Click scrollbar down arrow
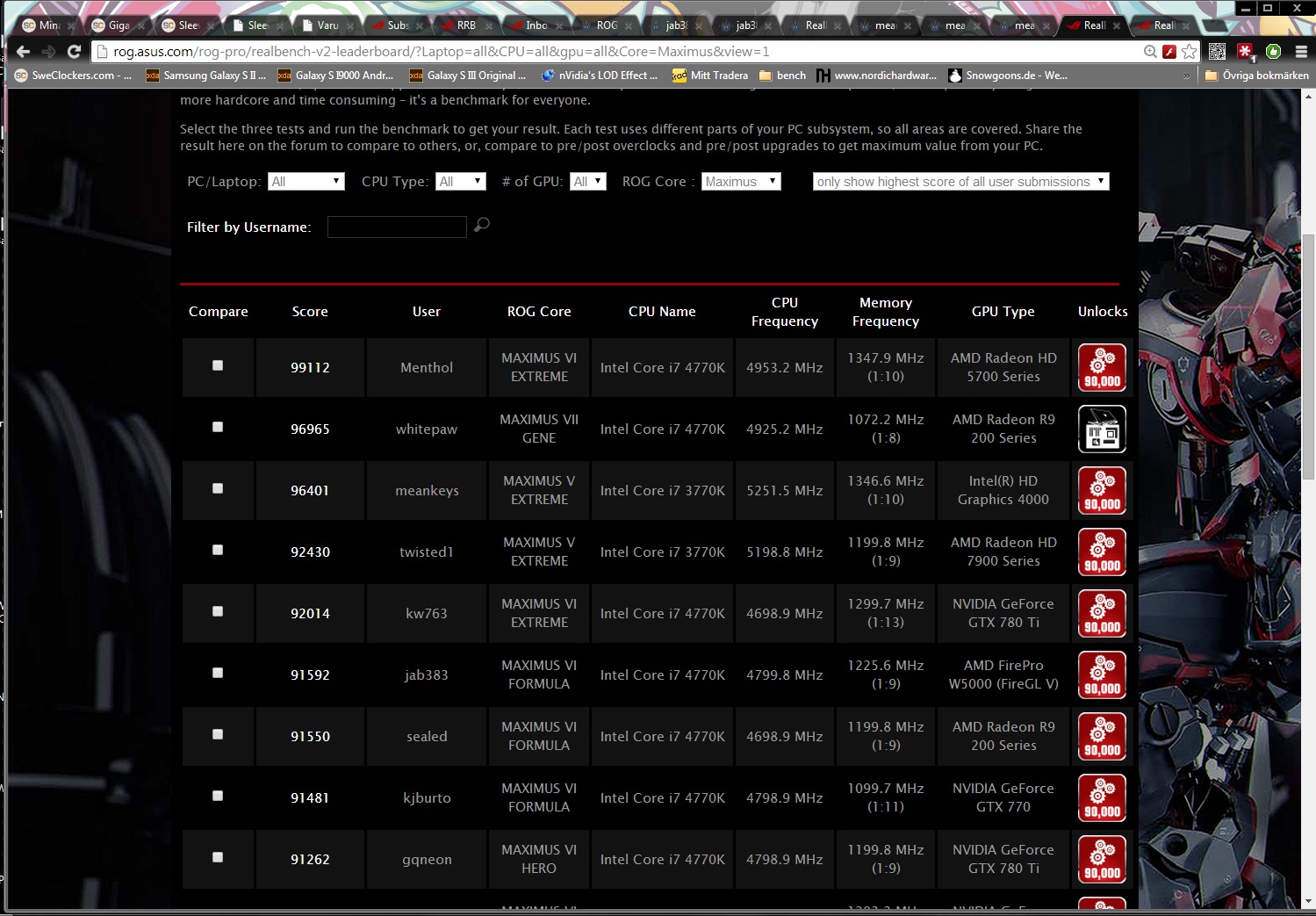The height and width of the screenshot is (916, 1316). 1308,901
